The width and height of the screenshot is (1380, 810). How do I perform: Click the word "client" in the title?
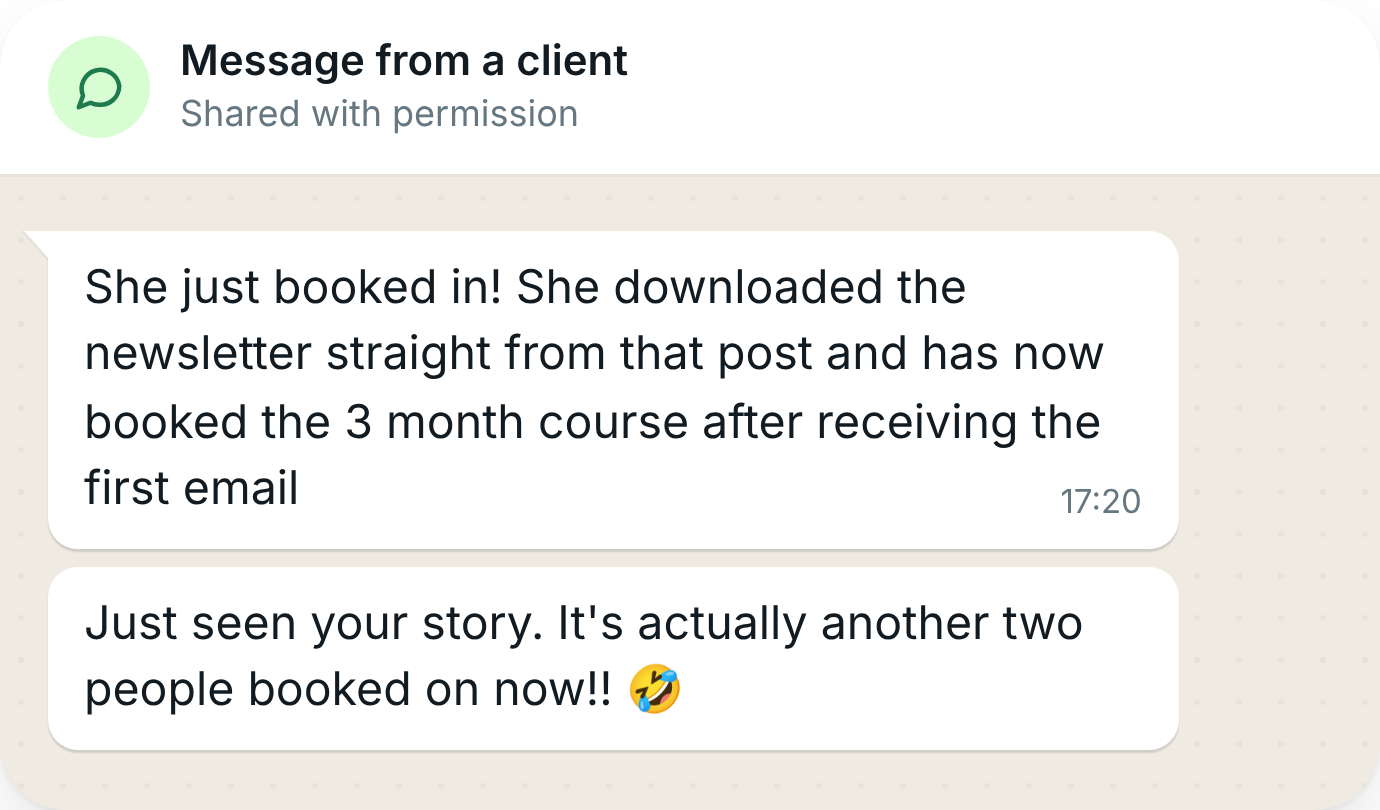click(572, 61)
